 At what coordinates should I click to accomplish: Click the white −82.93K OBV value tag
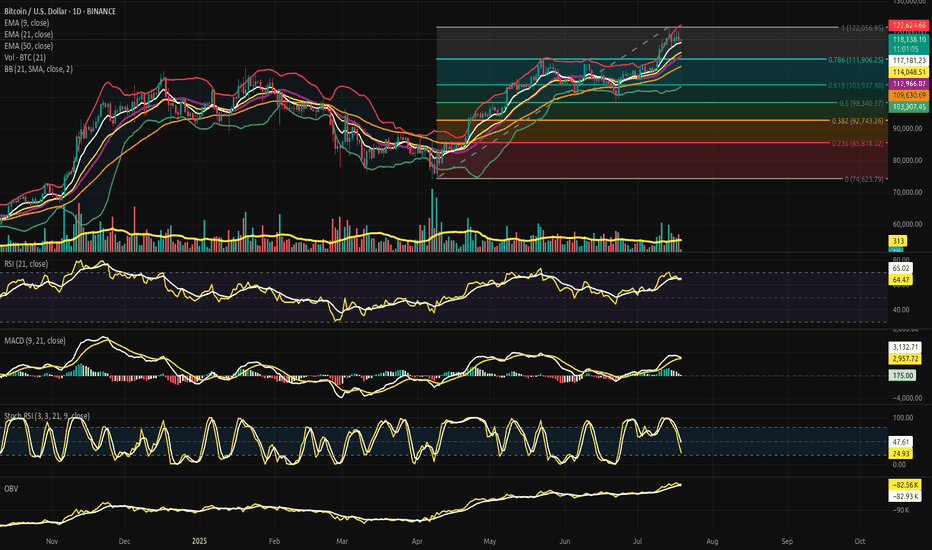click(905, 496)
